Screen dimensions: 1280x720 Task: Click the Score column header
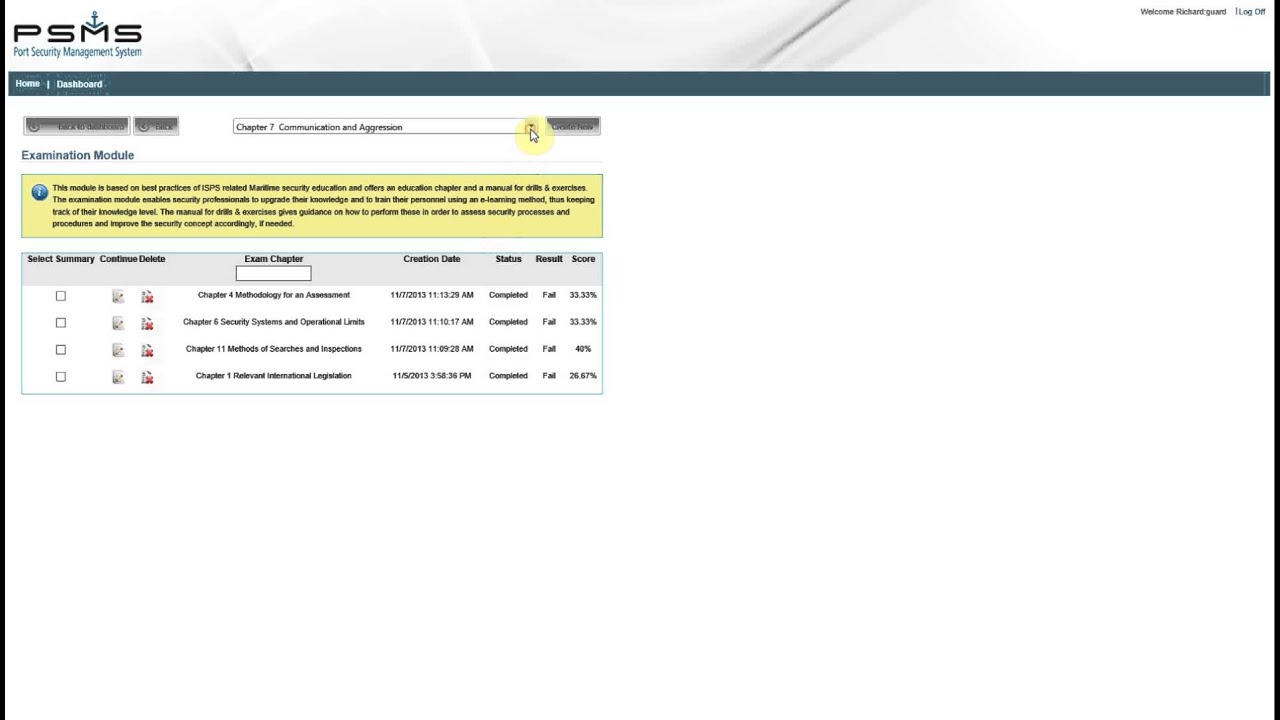(x=583, y=259)
